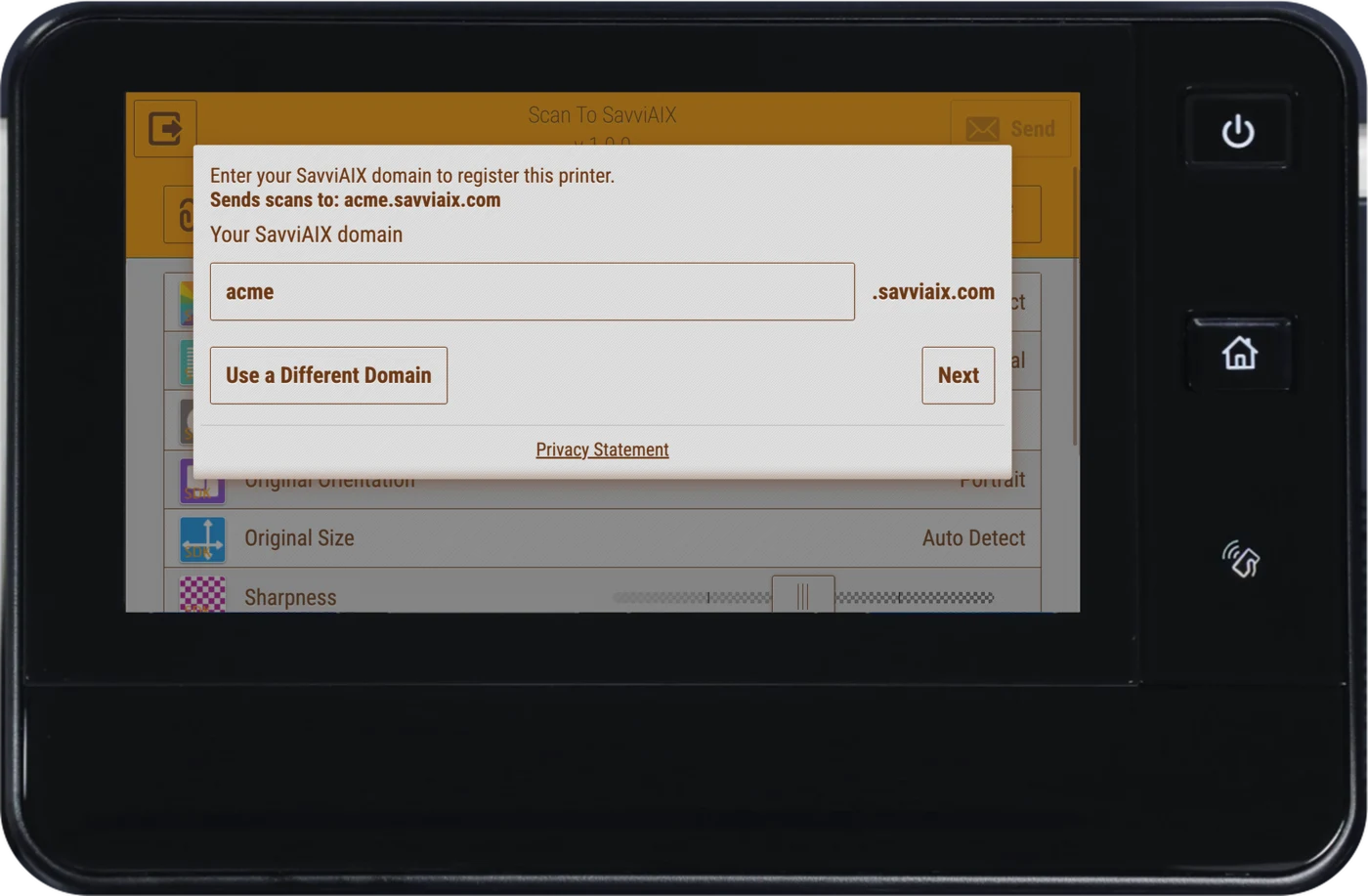Click the 'Your SavviAIX domain' label
1368x896 pixels.
click(x=306, y=235)
